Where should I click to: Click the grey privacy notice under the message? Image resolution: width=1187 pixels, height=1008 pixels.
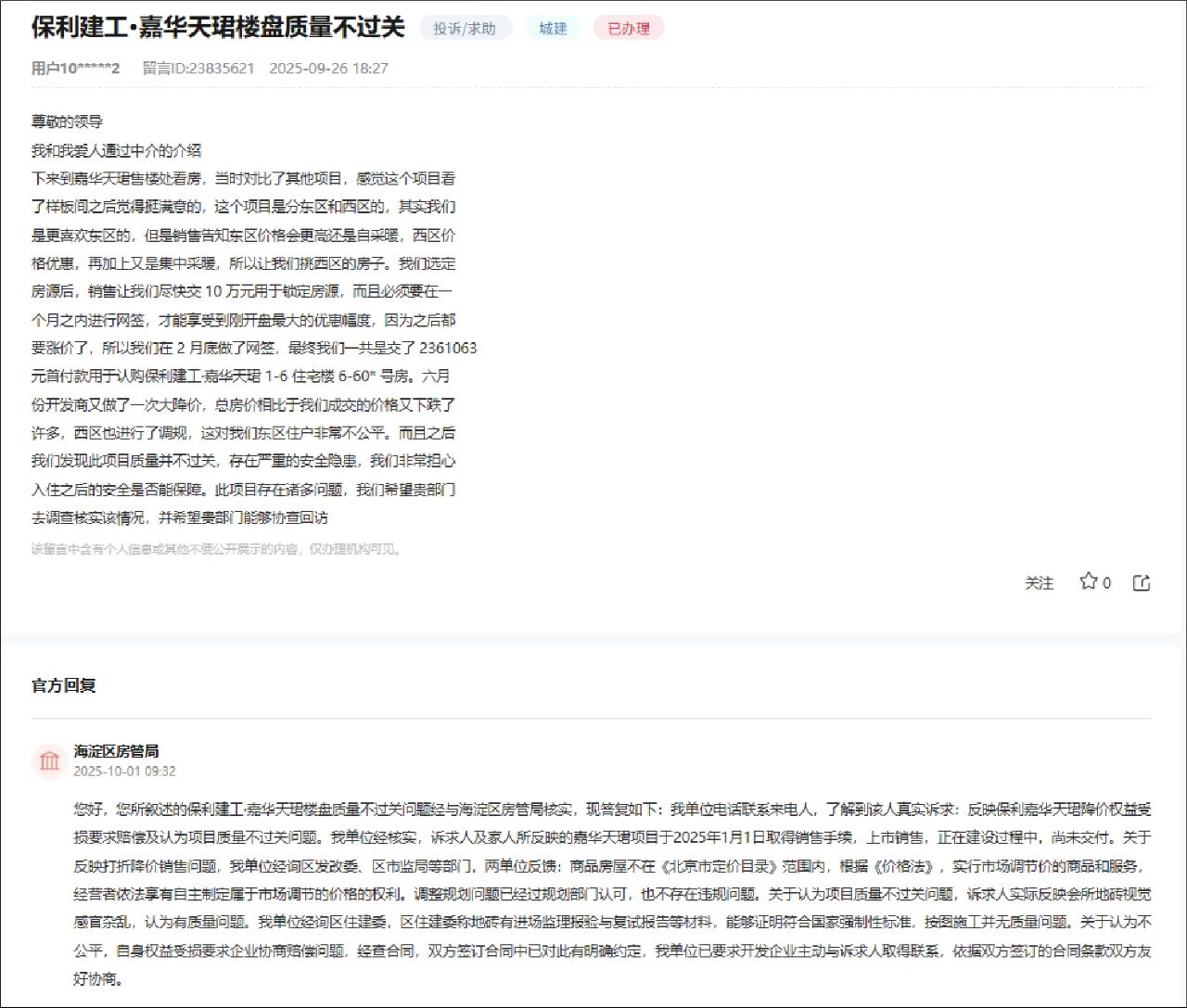click(x=217, y=549)
